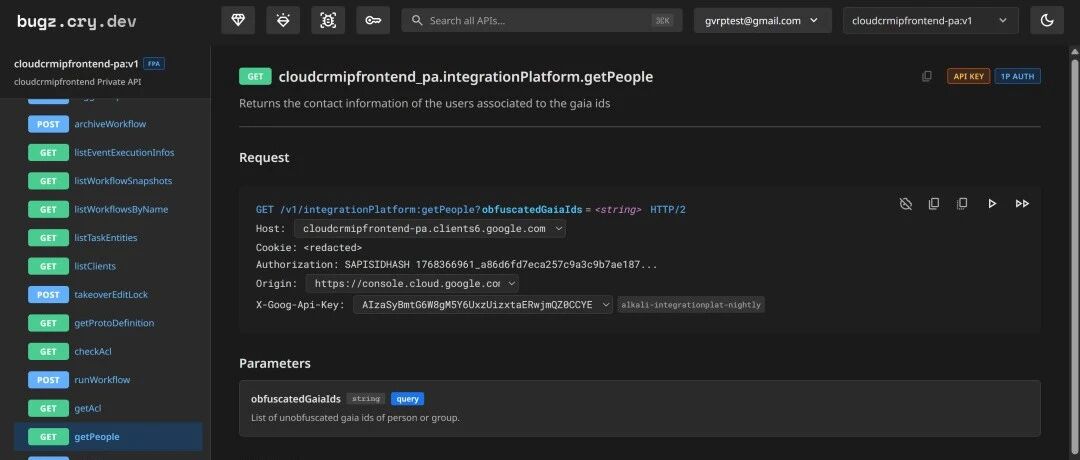Click the string type badge in Parameters

tap(366, 399)
